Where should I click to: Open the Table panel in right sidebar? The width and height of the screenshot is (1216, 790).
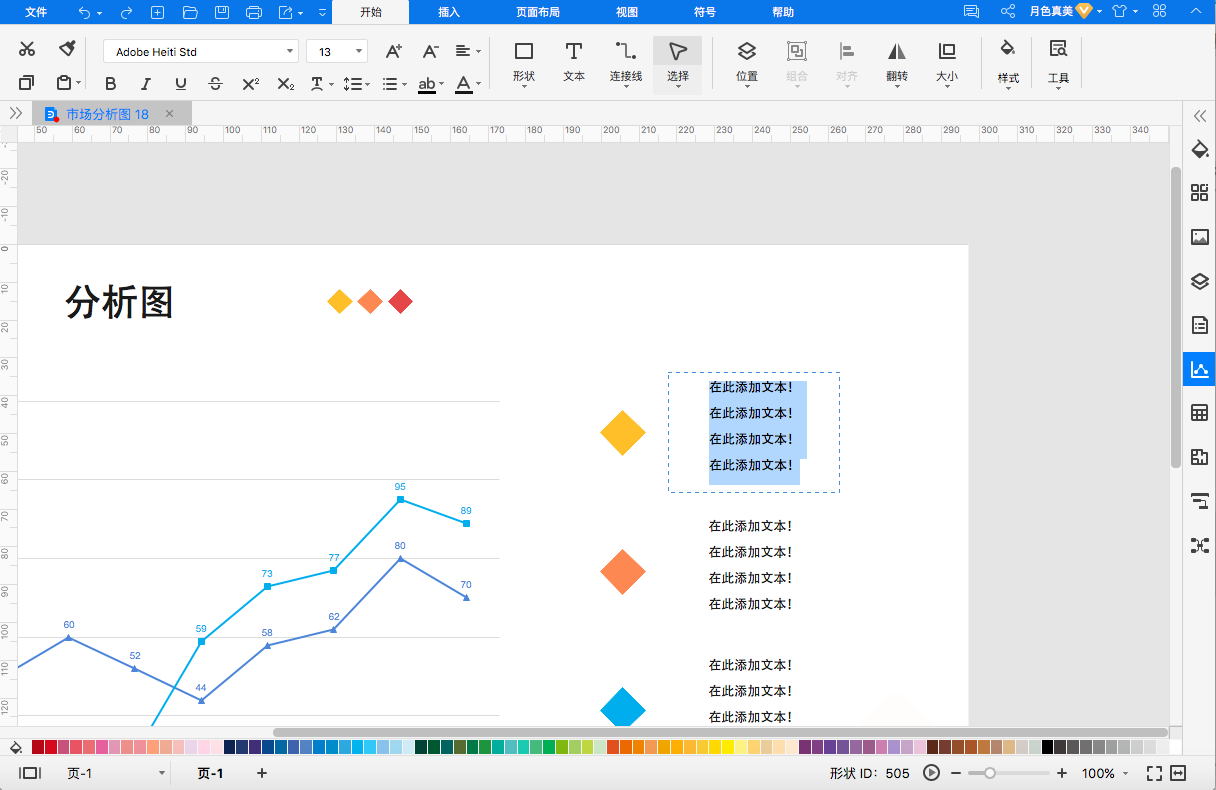[1199, 413]
